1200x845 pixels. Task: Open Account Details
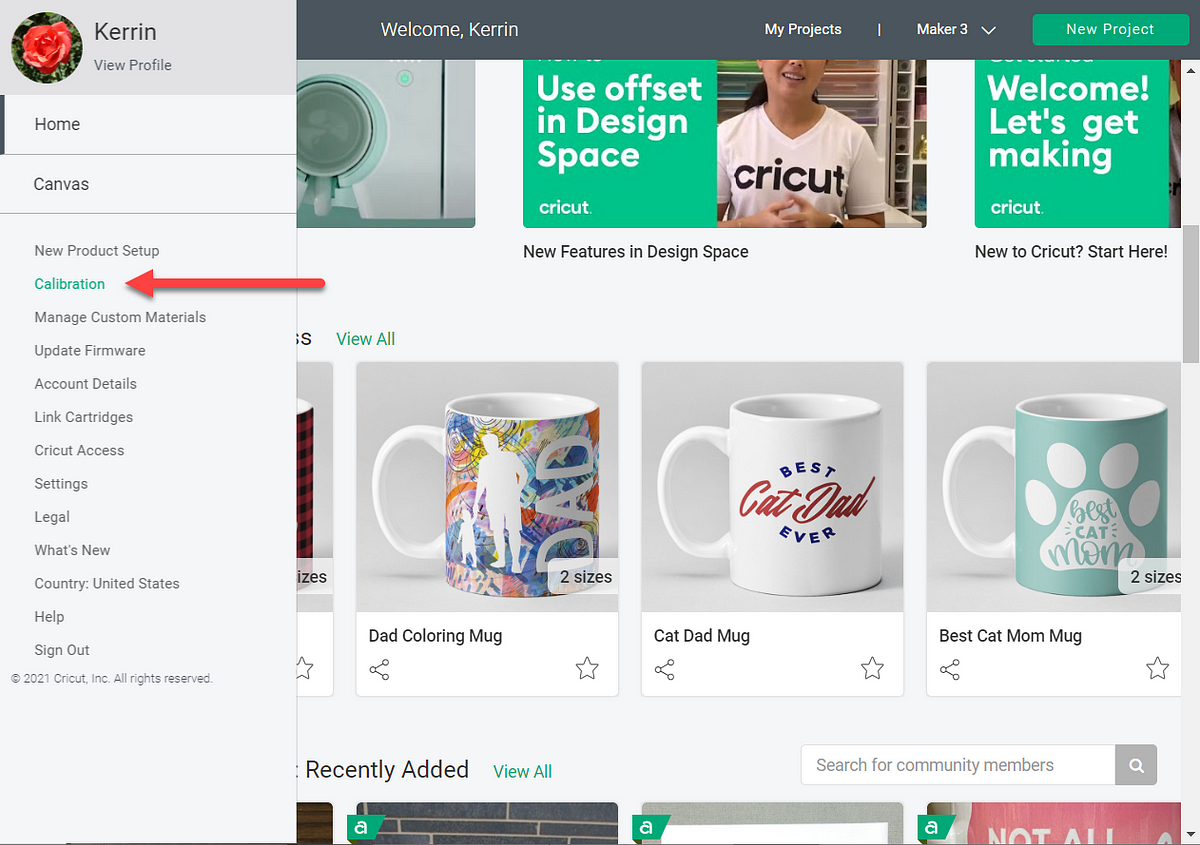click(86, 384)
